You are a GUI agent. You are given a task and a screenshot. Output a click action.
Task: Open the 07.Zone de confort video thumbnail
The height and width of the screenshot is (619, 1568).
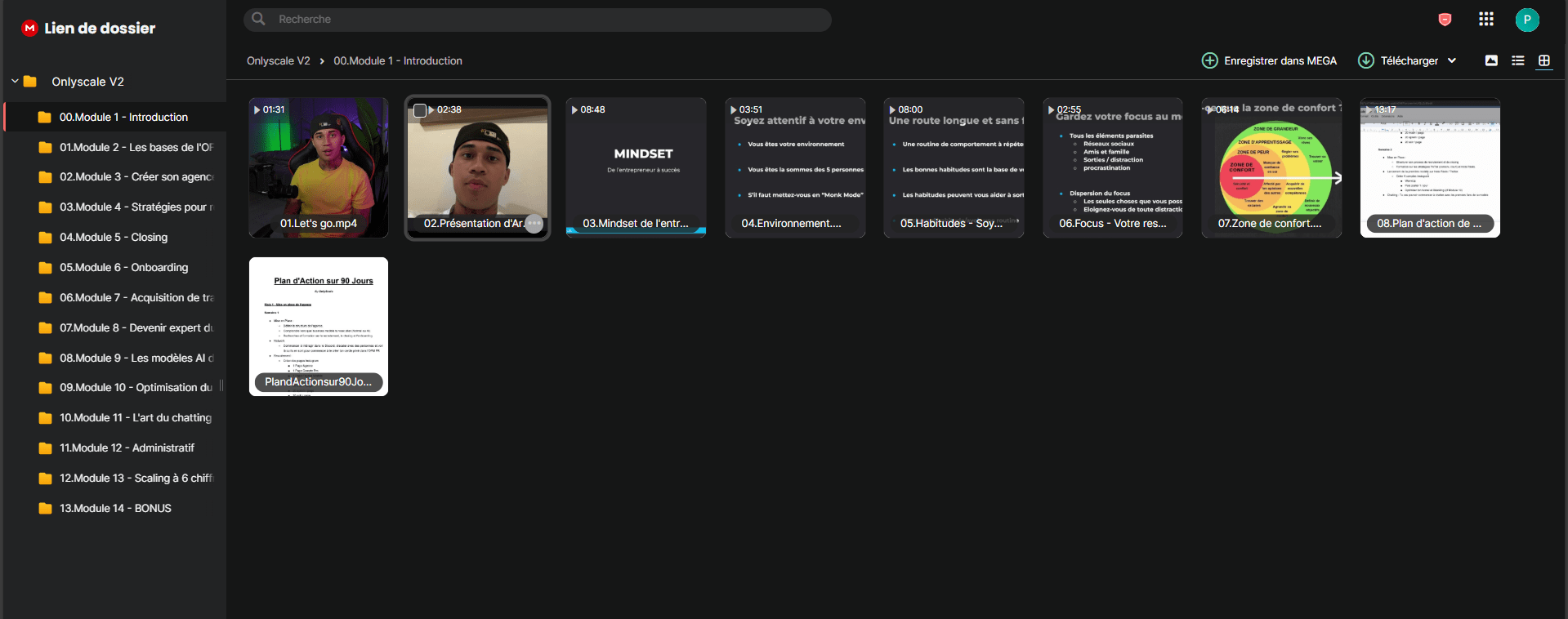pyautogui.click(x=1271, y=167)
